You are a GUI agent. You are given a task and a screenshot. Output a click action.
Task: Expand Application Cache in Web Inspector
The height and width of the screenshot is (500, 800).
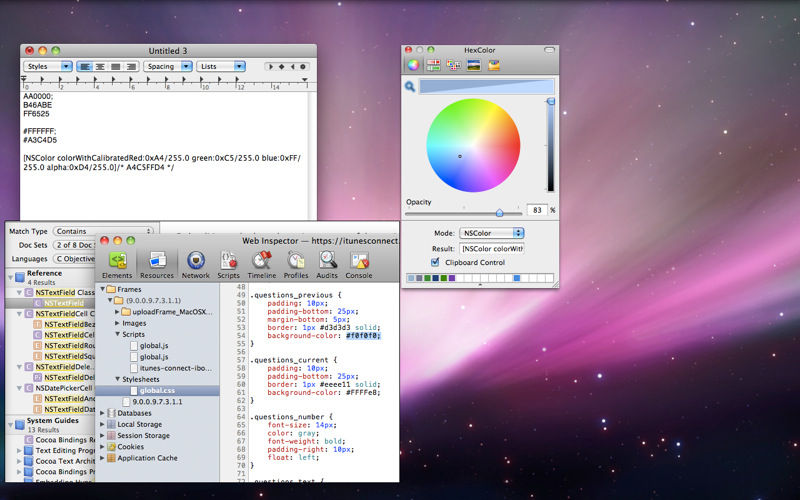[x=102, y=458]
